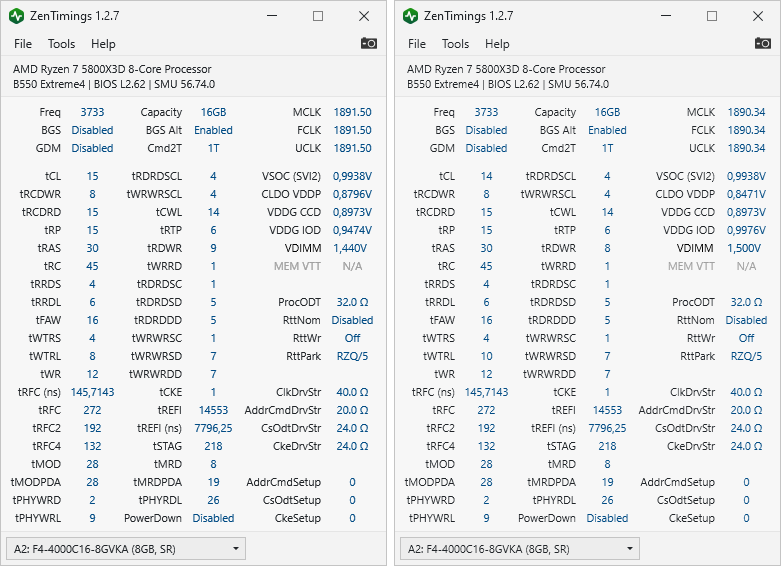Viewport: 781px width, 566px height.
Task: Expand the memory module dropdown in left window
Action: [x=236, y=549]
